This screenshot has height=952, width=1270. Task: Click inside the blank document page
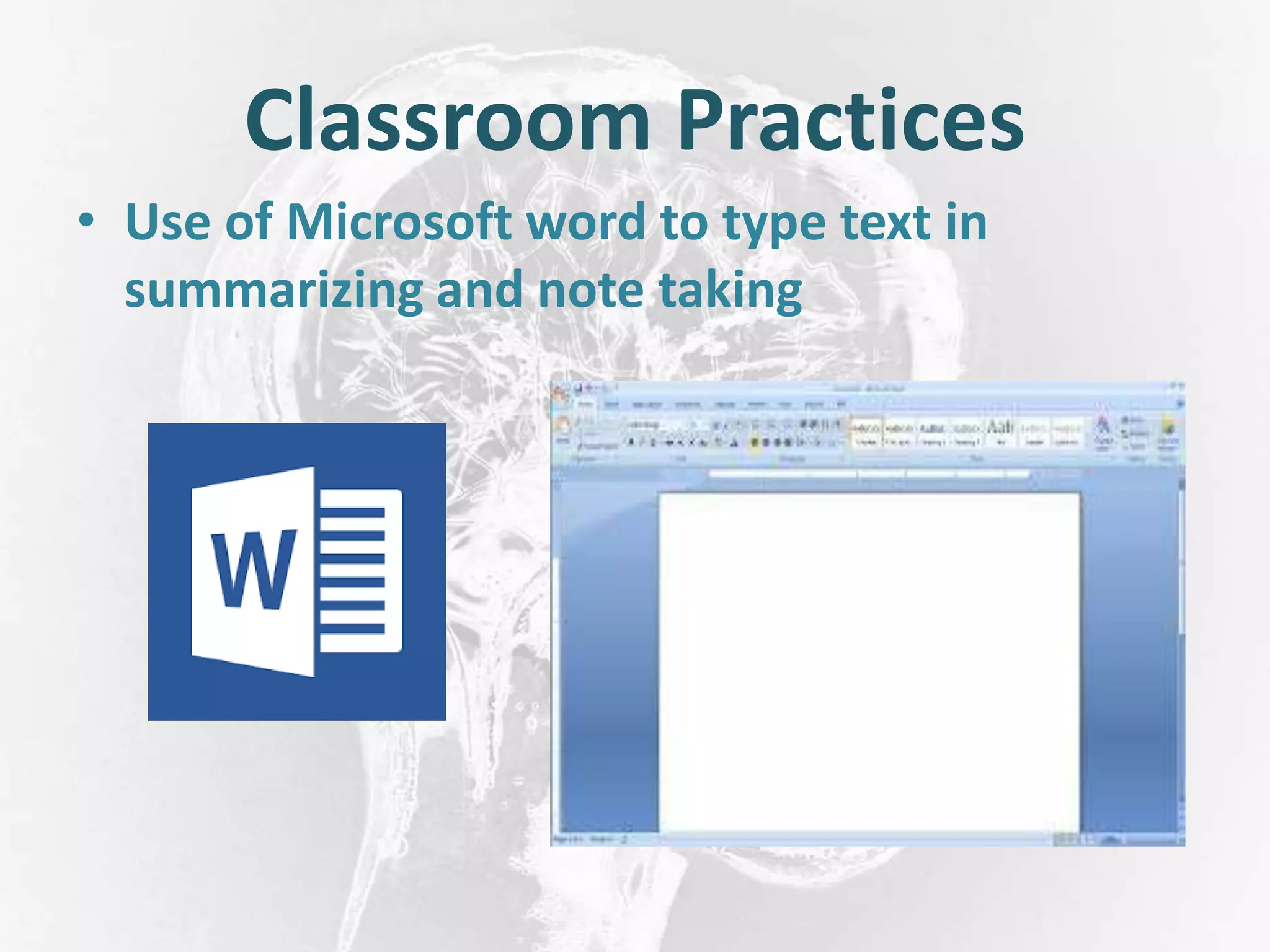[x=869, y=662]
